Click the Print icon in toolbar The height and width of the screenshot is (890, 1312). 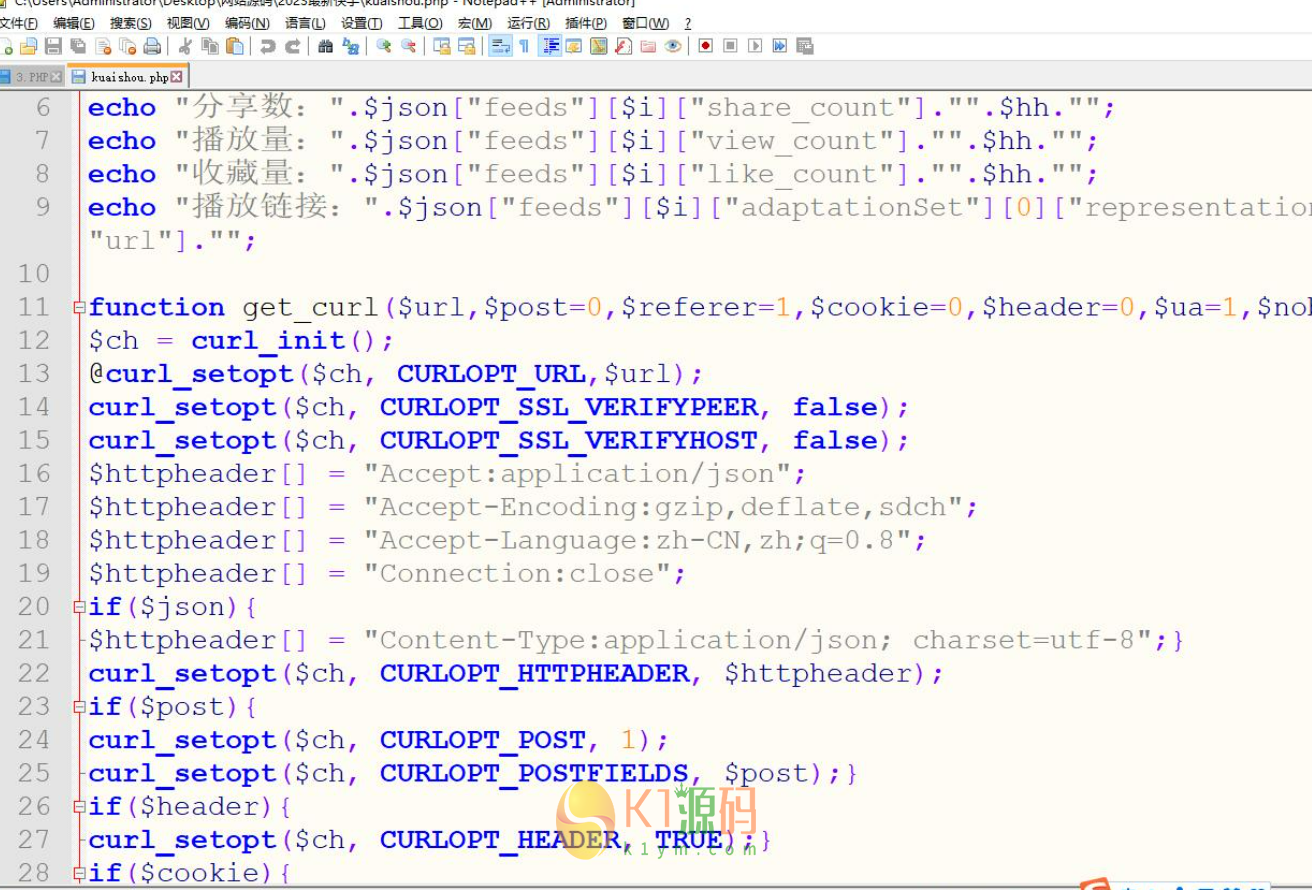click(152, 46)
